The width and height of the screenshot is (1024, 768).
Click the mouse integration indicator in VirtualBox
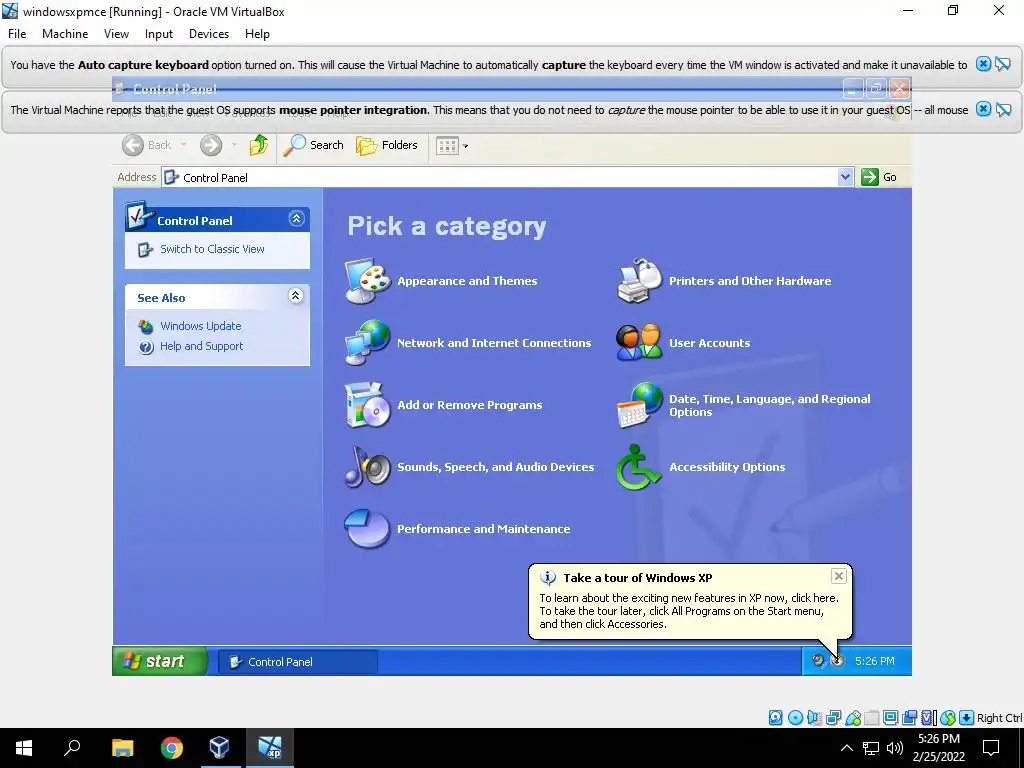[948, 718]
